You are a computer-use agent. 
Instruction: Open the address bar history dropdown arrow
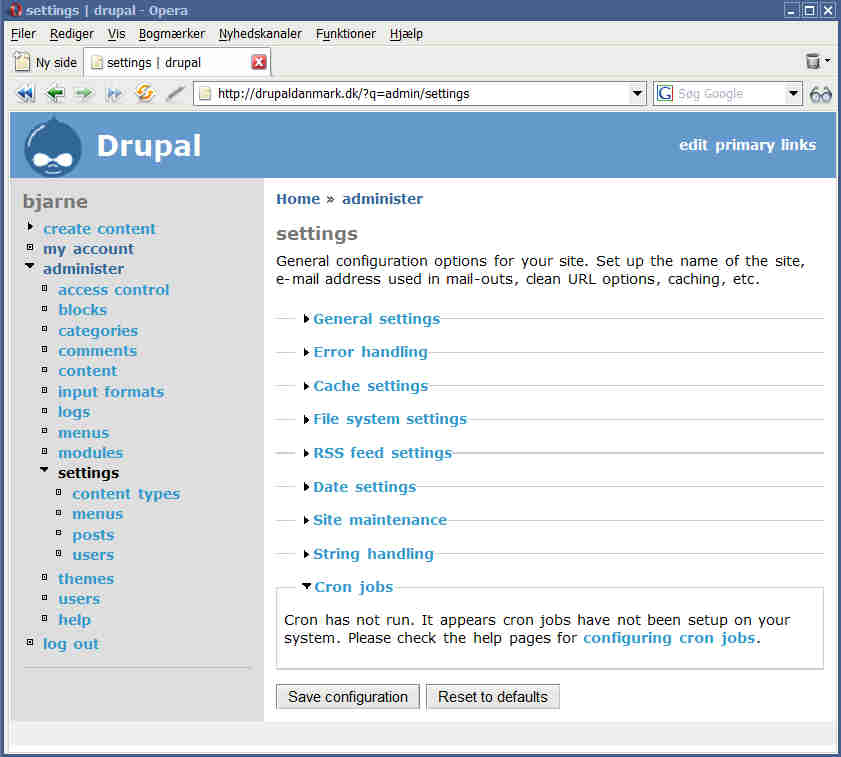click(637, 94)
